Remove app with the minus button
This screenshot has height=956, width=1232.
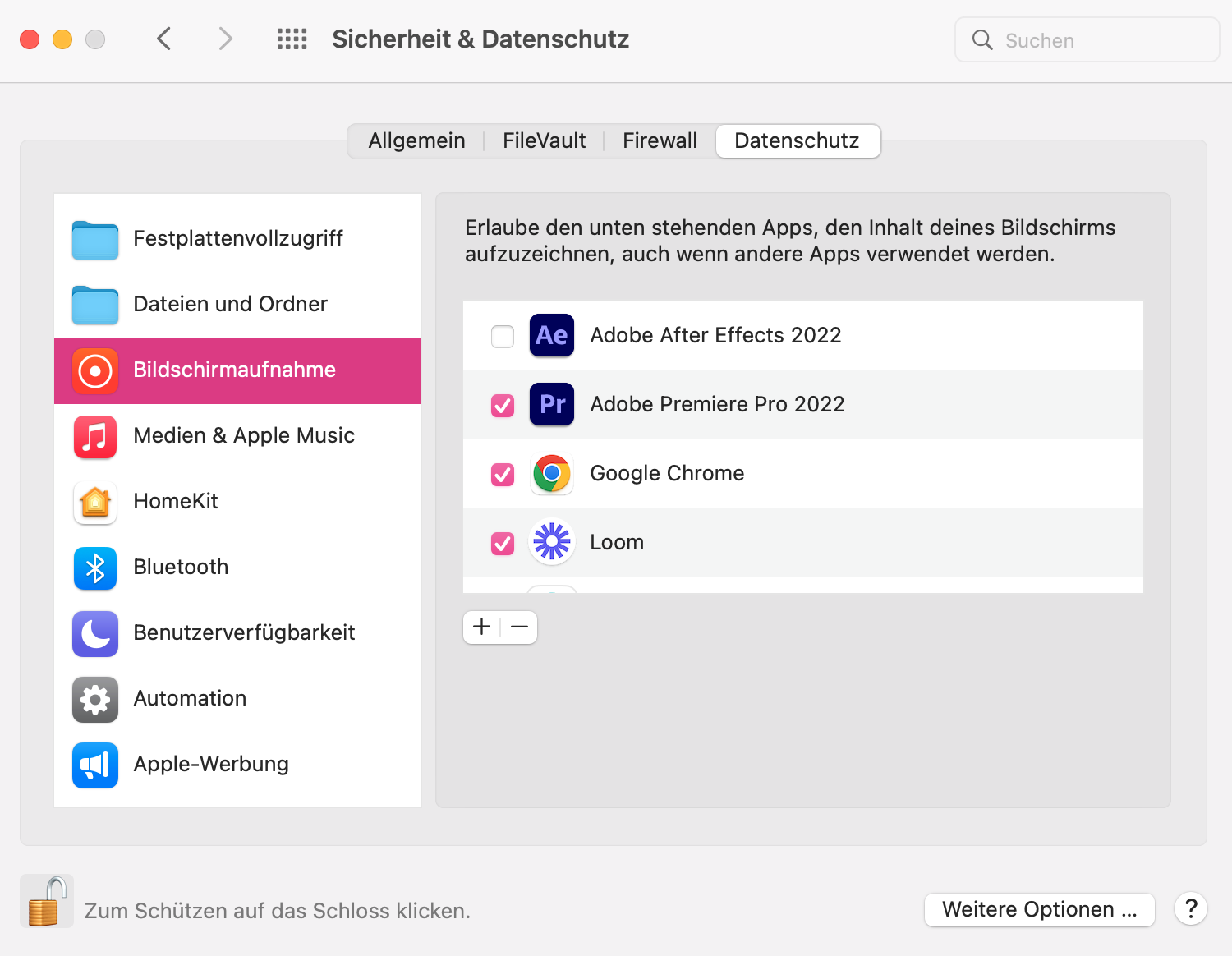519,627
